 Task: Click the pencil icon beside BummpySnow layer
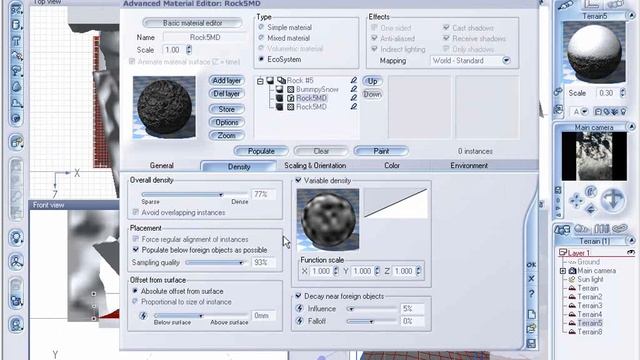353,89
